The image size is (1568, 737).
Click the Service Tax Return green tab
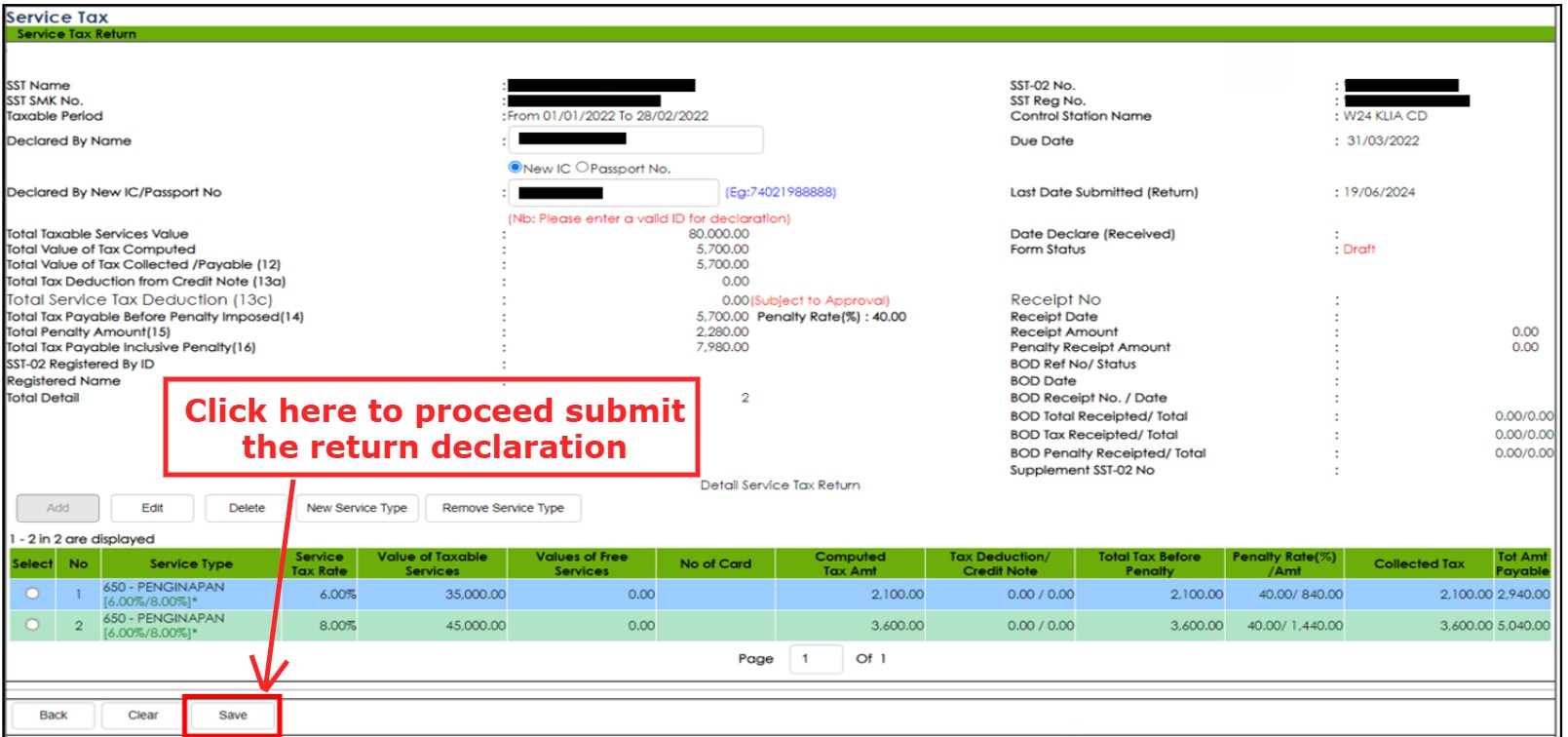pos(77,34)
